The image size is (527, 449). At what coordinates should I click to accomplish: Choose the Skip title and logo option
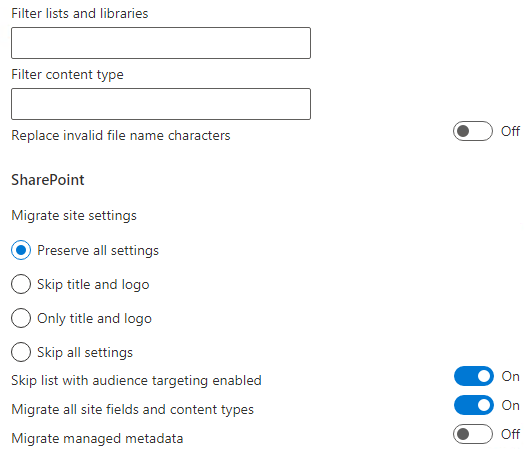[21, 284]
